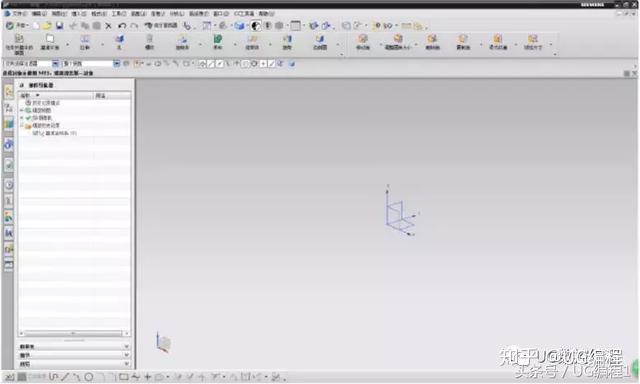Viewport: 640px width, 384px height.
Task: Open the GC工具箱 menu
Action: (244, 14)
